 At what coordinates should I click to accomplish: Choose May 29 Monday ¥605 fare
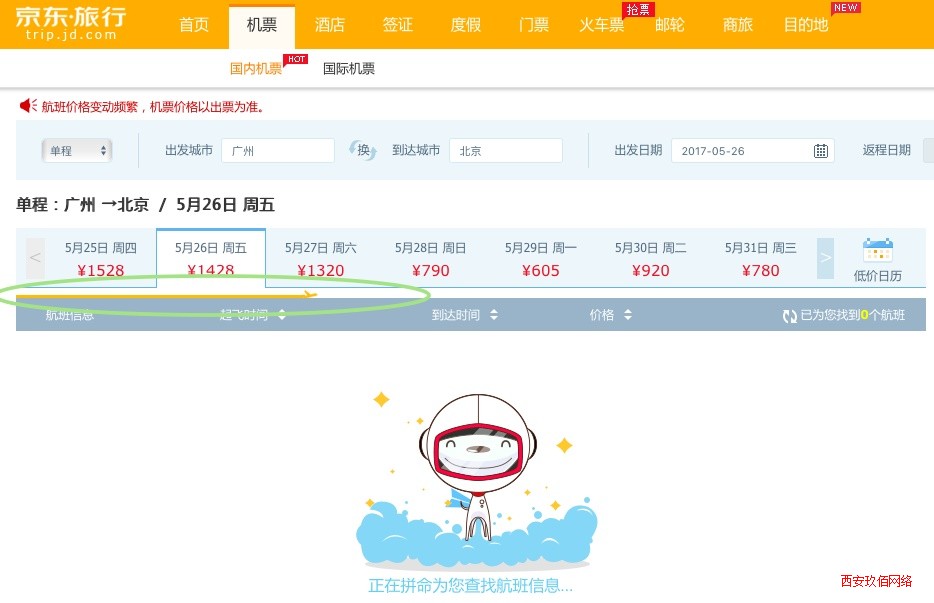pyautogui.click(x=540, y=259)
